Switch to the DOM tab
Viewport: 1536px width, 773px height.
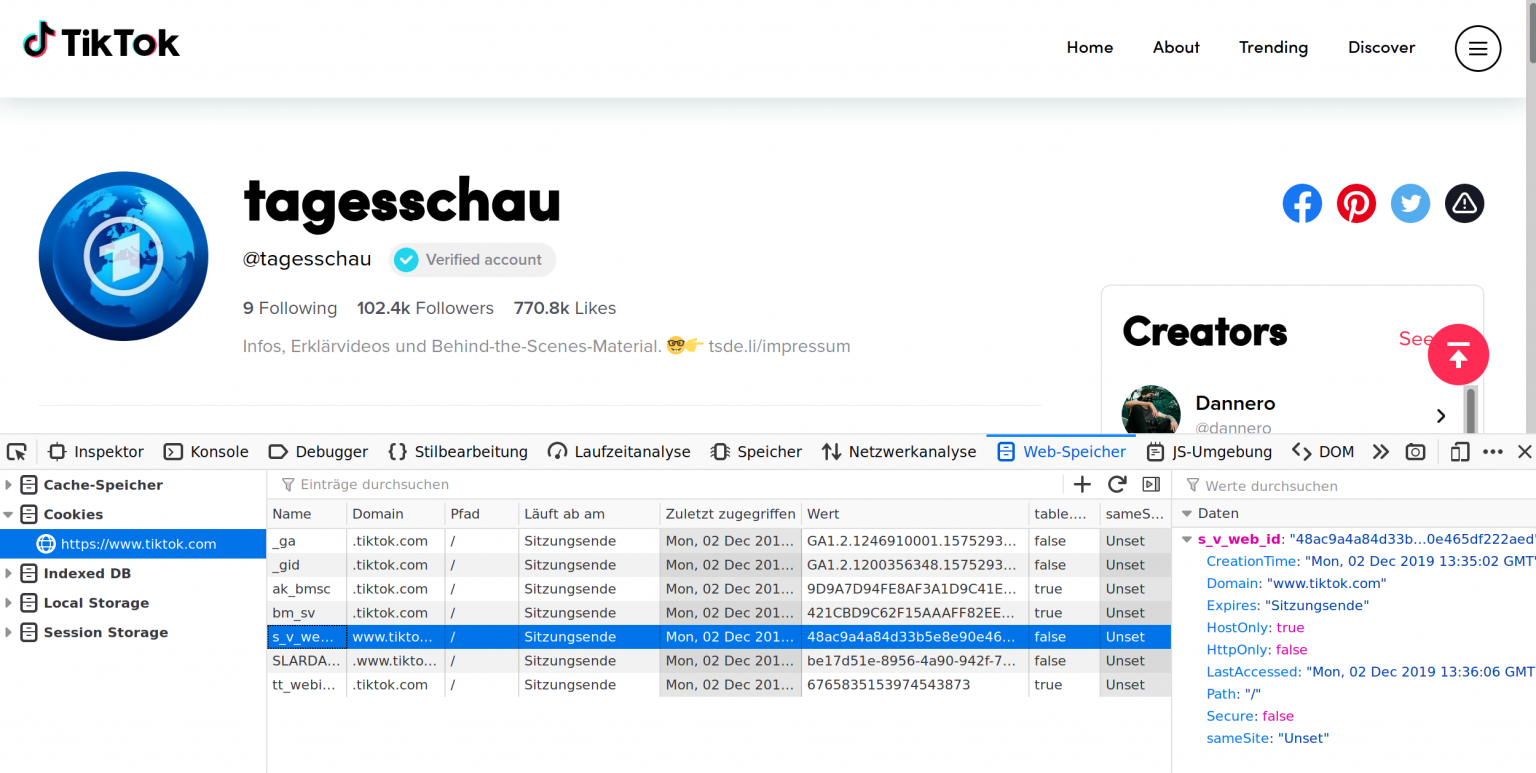(1323, 451)
